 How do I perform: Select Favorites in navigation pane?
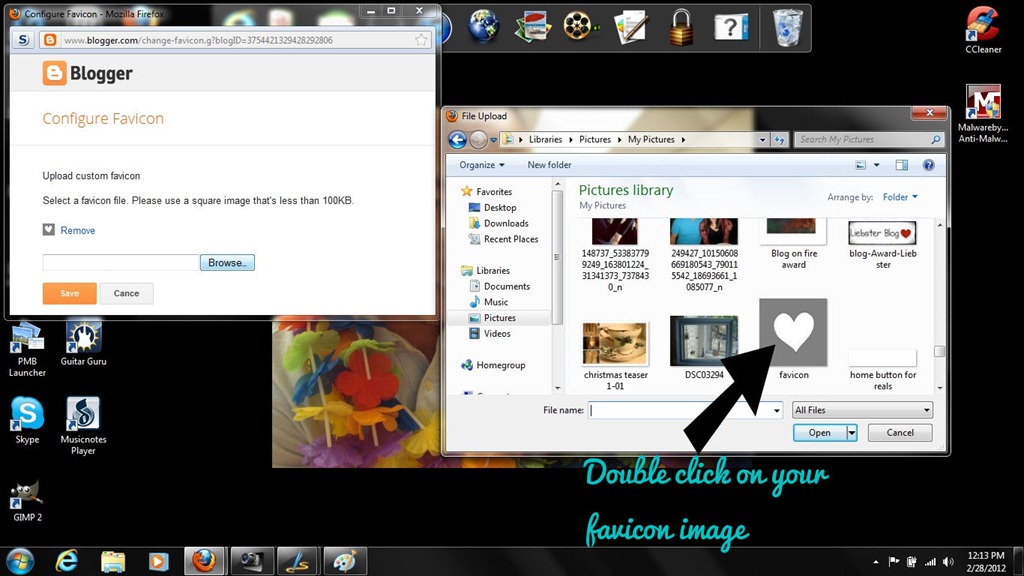(487, 191)
